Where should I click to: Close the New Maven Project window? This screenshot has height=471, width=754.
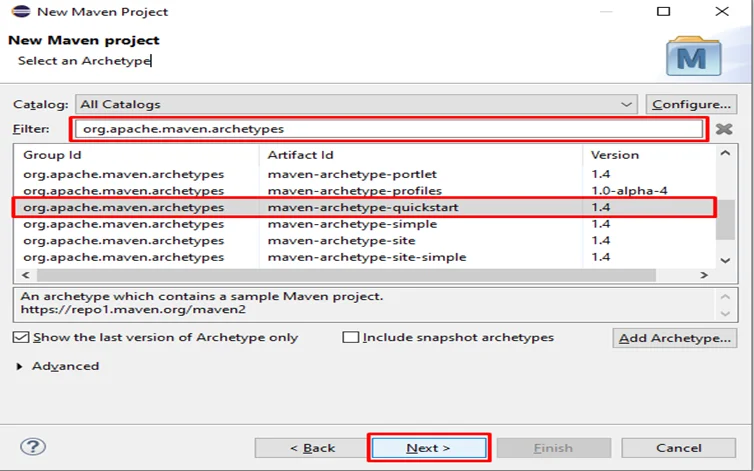pyautogui.click(x=722, y=11)
